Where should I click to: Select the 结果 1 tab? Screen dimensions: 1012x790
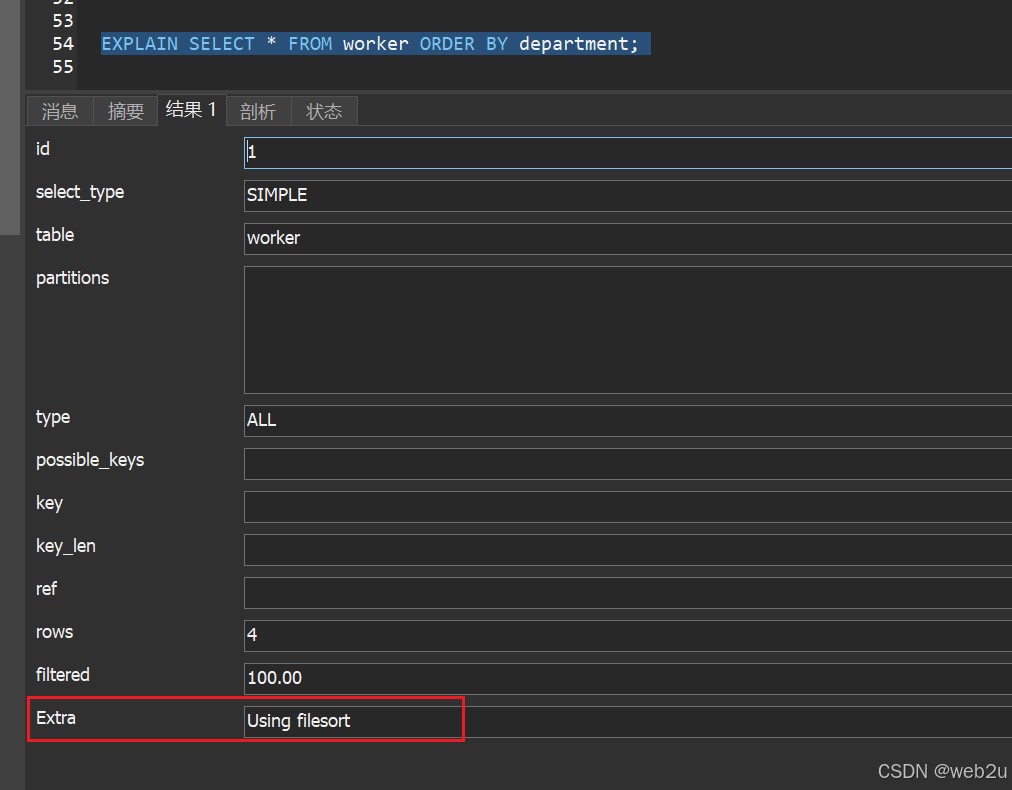pos(191,110)
